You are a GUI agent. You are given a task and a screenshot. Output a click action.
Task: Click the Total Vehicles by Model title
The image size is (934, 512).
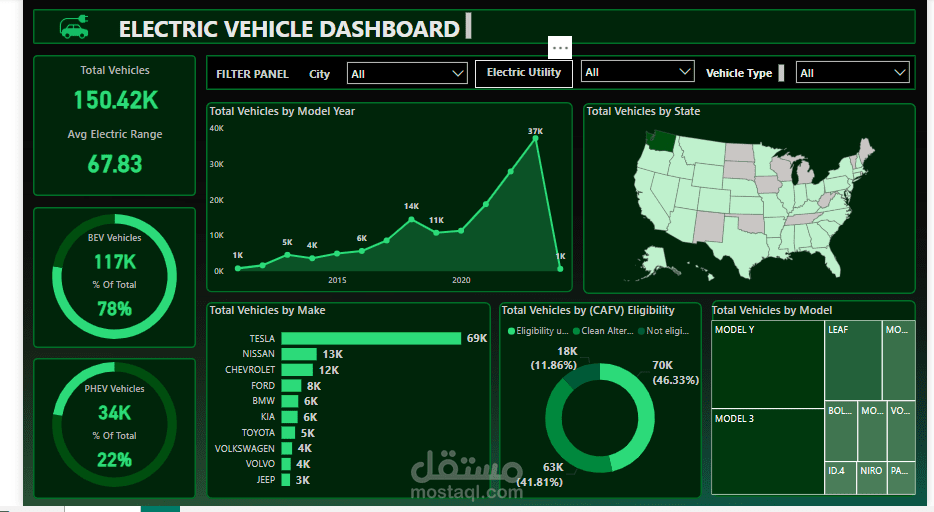(771, 310)
